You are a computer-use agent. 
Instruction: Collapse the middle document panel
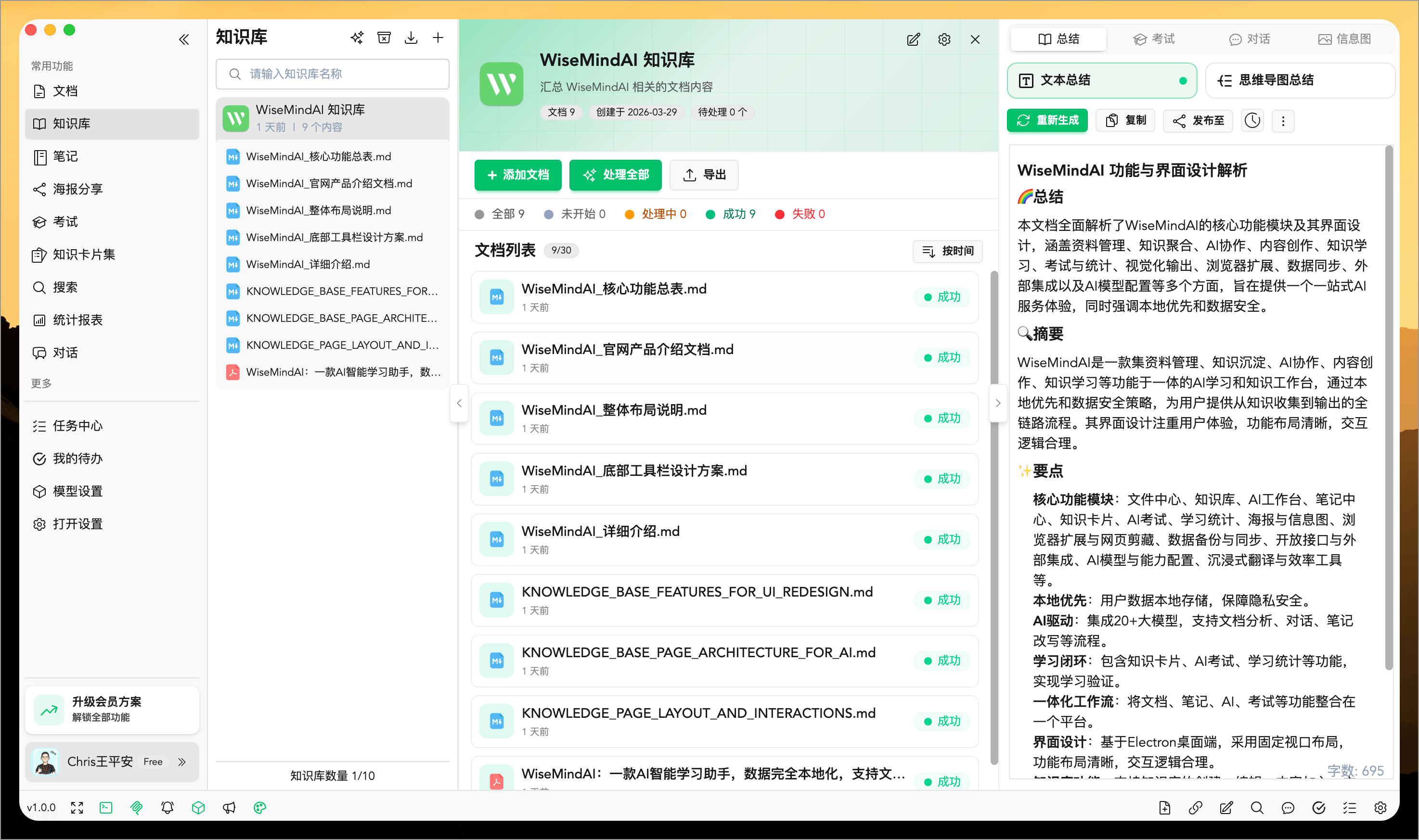pos(459,403)
